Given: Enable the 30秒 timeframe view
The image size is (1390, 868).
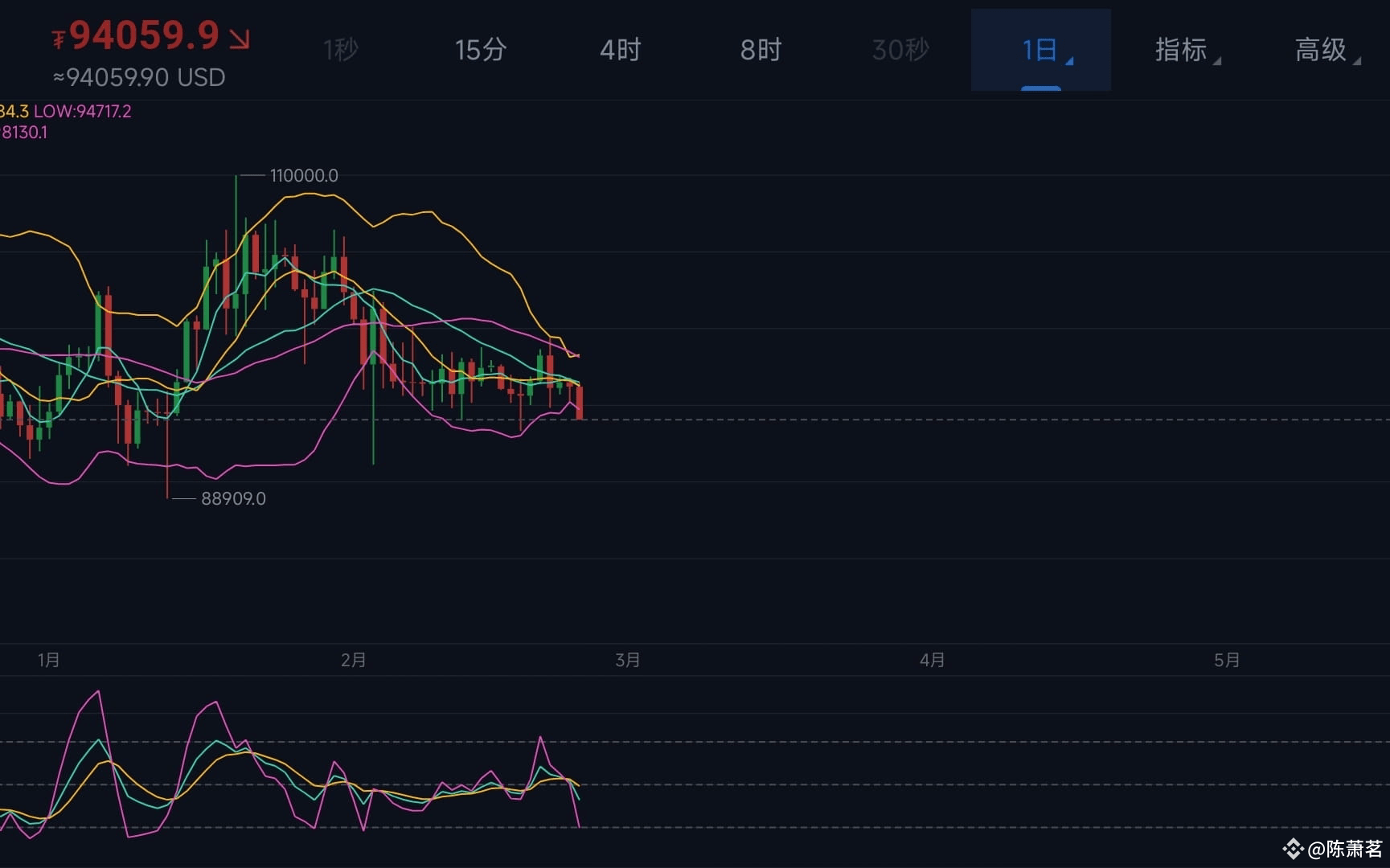Looking at the screenshot, I should (x=900, y=50).
